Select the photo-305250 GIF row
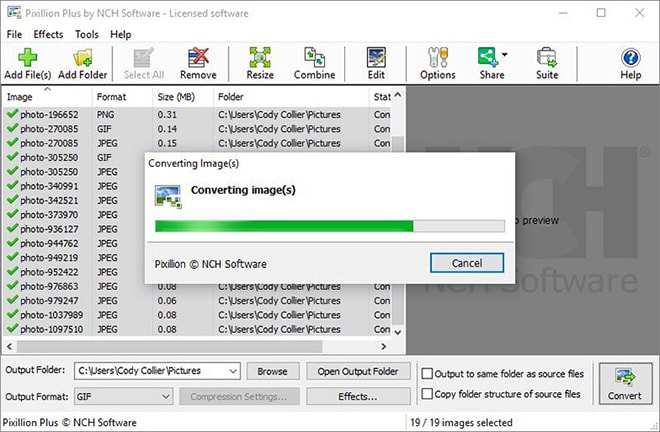 pyautogui.click(x=74, y=157)
